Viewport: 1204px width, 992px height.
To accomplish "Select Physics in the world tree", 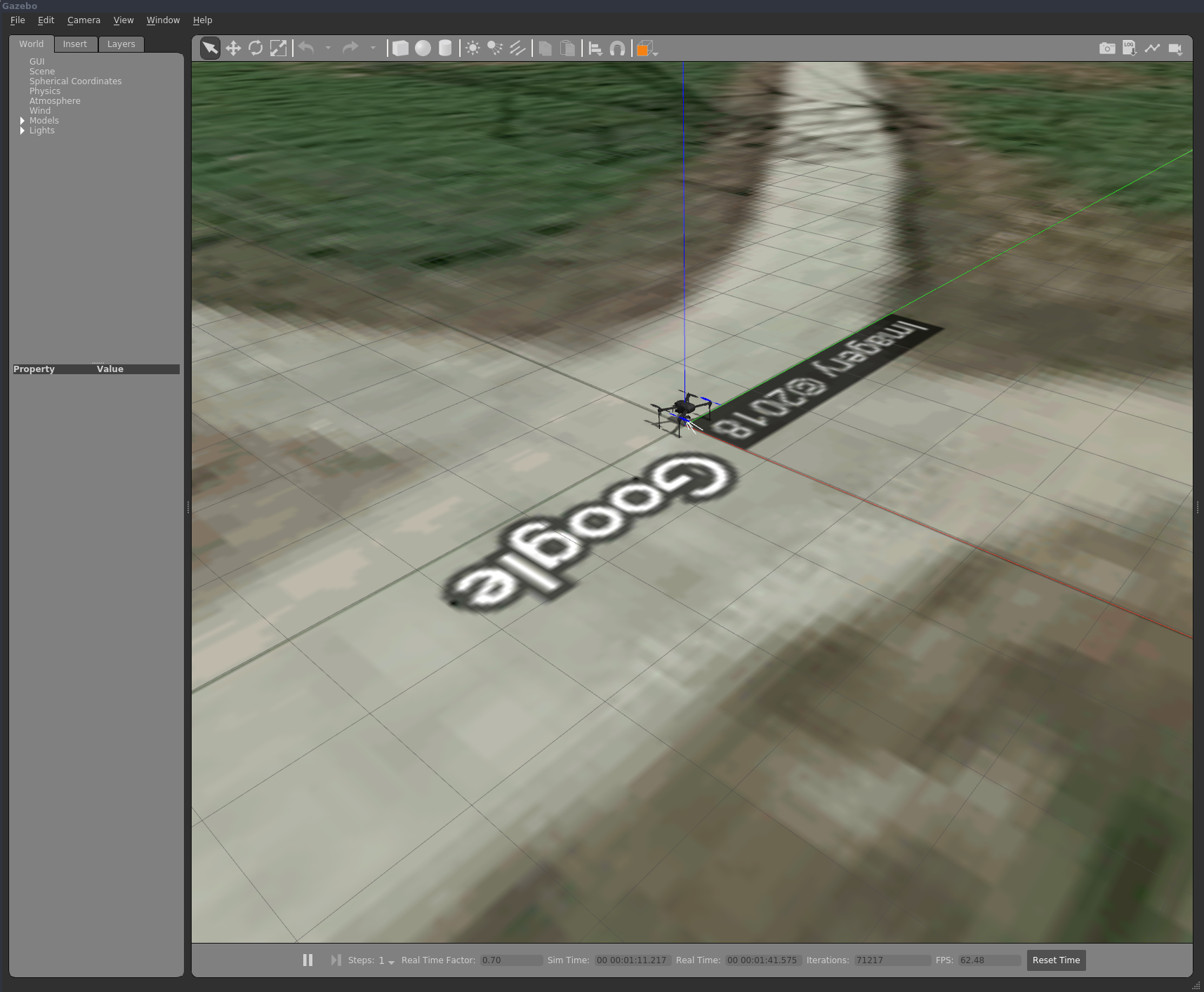I will point(45,91).
